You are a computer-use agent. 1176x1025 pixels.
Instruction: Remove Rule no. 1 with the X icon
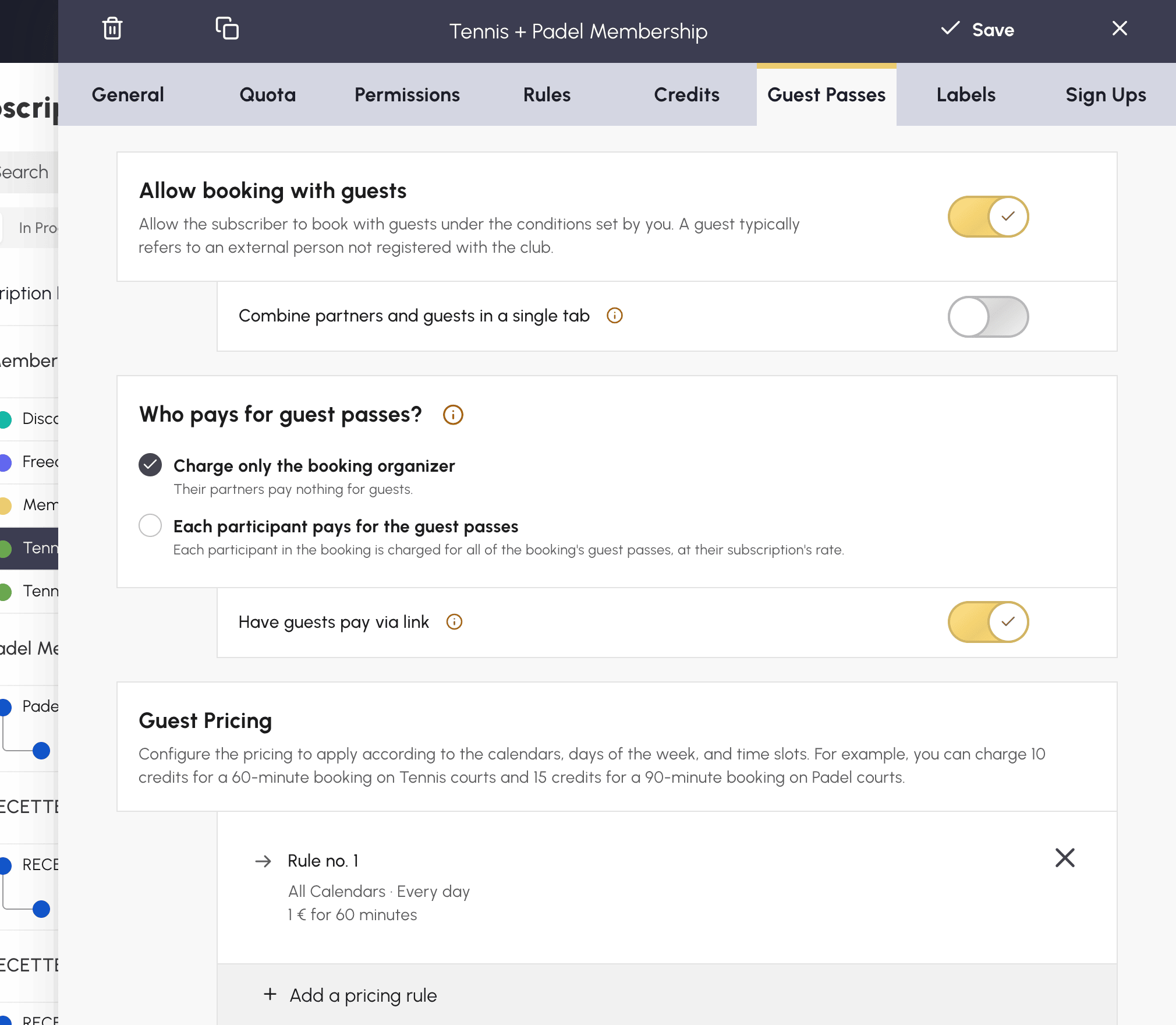pos(1065,858)
